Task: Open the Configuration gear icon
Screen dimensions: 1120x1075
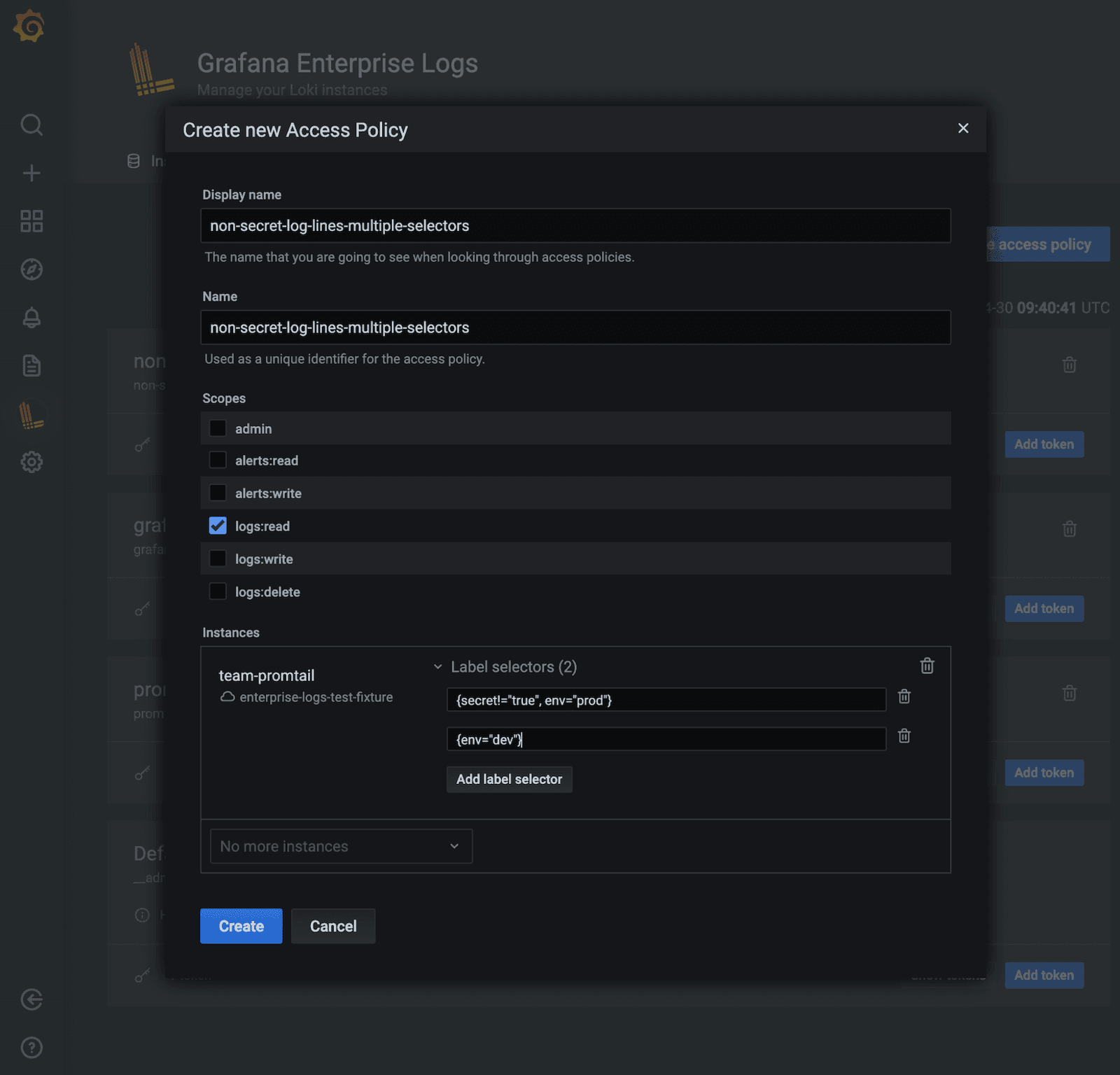Action: pos(31,462)
